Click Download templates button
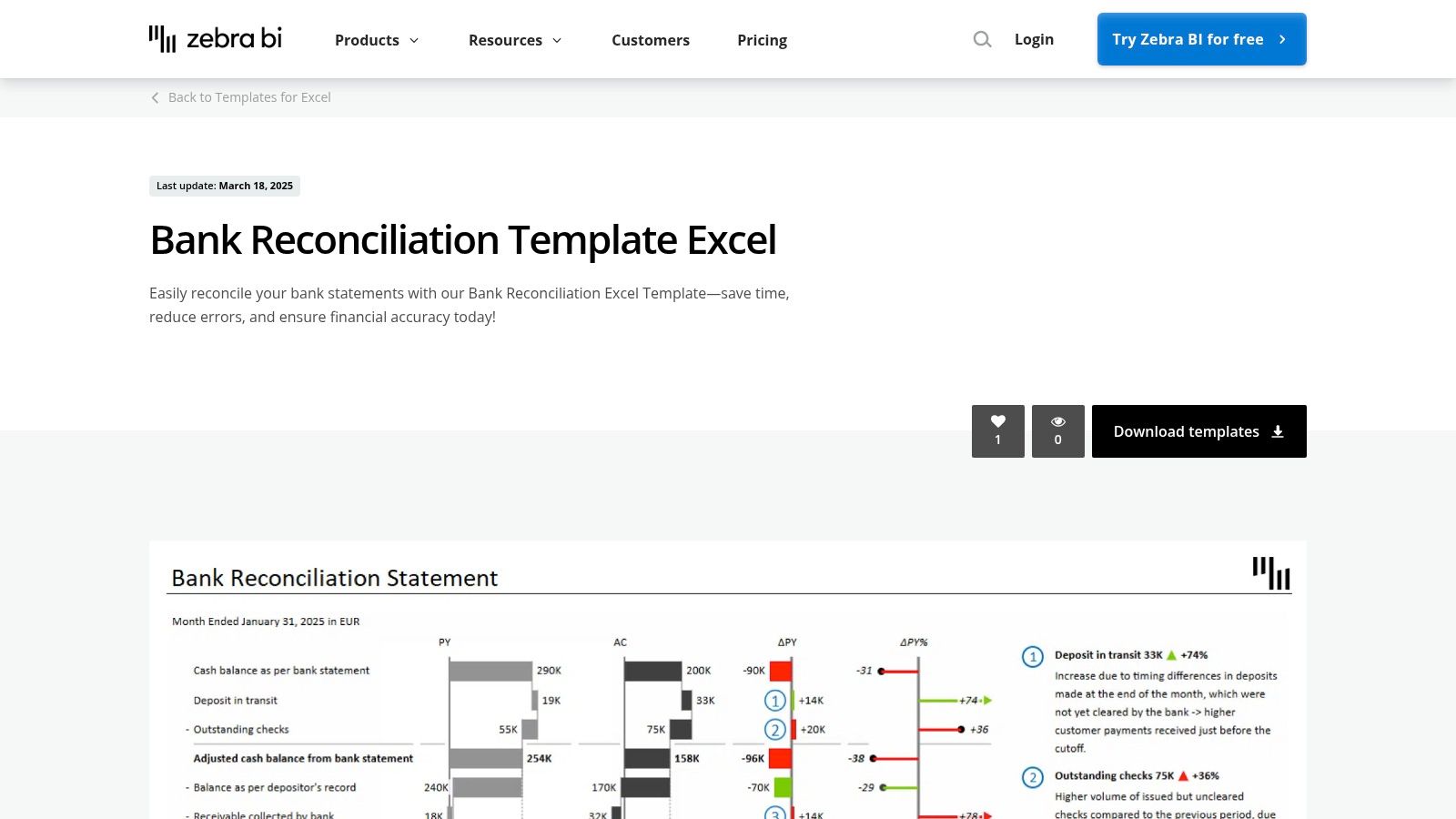This screenshot has width=1456, height=819. tap(1198, 431)
